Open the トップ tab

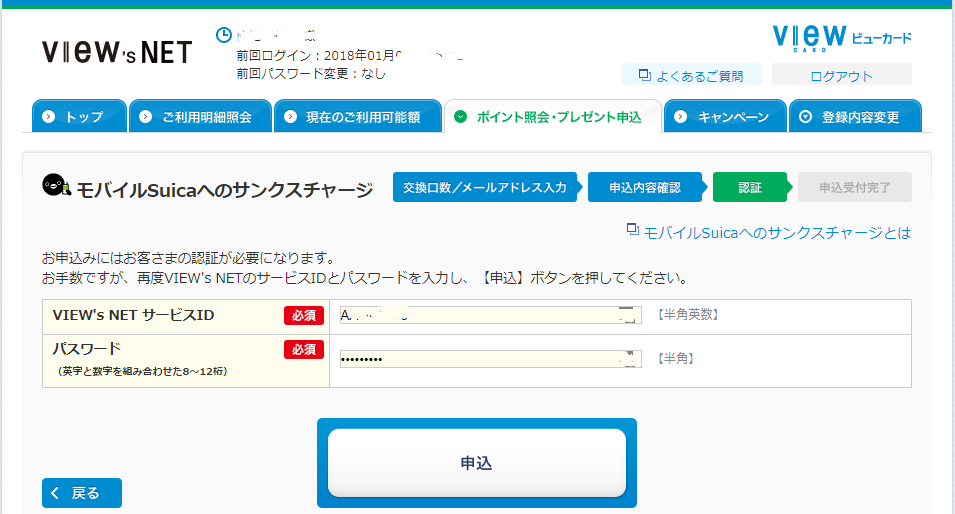click(79, 116)
